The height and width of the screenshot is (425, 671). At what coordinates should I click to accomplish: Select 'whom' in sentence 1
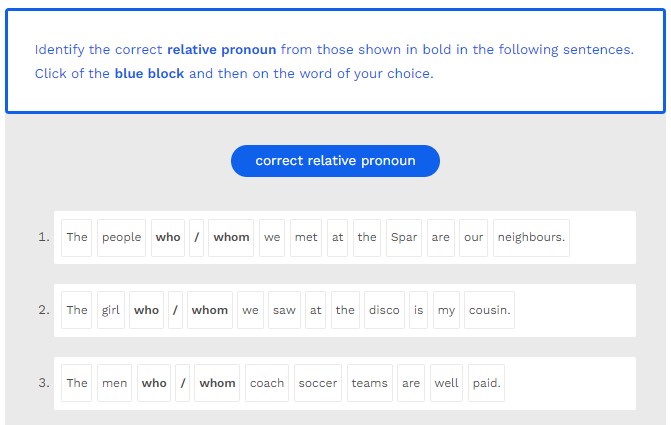coord(231,238)
